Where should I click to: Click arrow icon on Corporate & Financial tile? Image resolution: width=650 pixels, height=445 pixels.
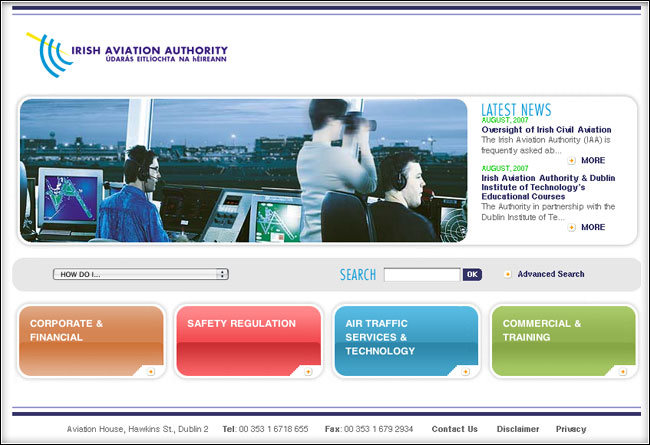tap(151, 372)
